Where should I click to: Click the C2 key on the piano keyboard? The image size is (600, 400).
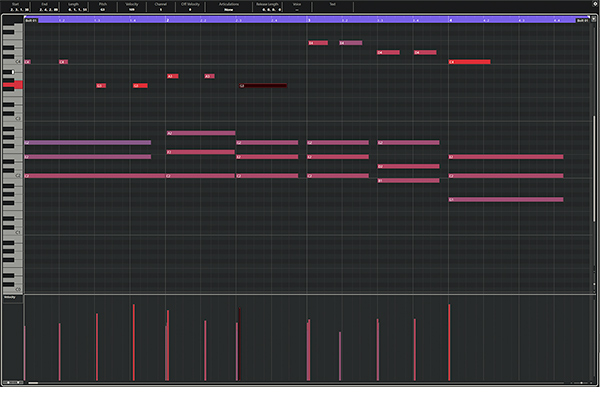[x=13, y=176]
